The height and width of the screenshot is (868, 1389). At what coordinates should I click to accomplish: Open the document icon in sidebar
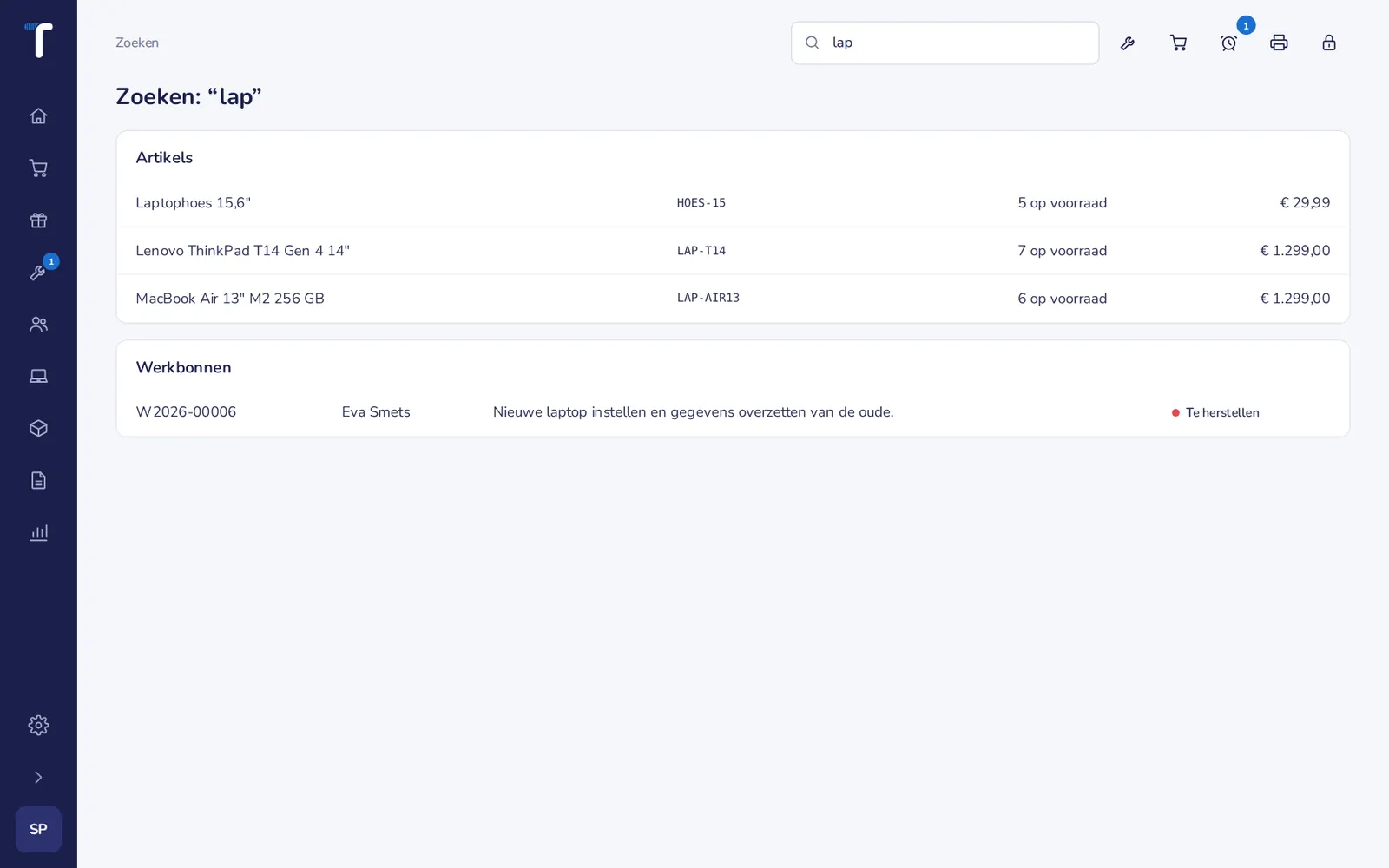(38, 481)
